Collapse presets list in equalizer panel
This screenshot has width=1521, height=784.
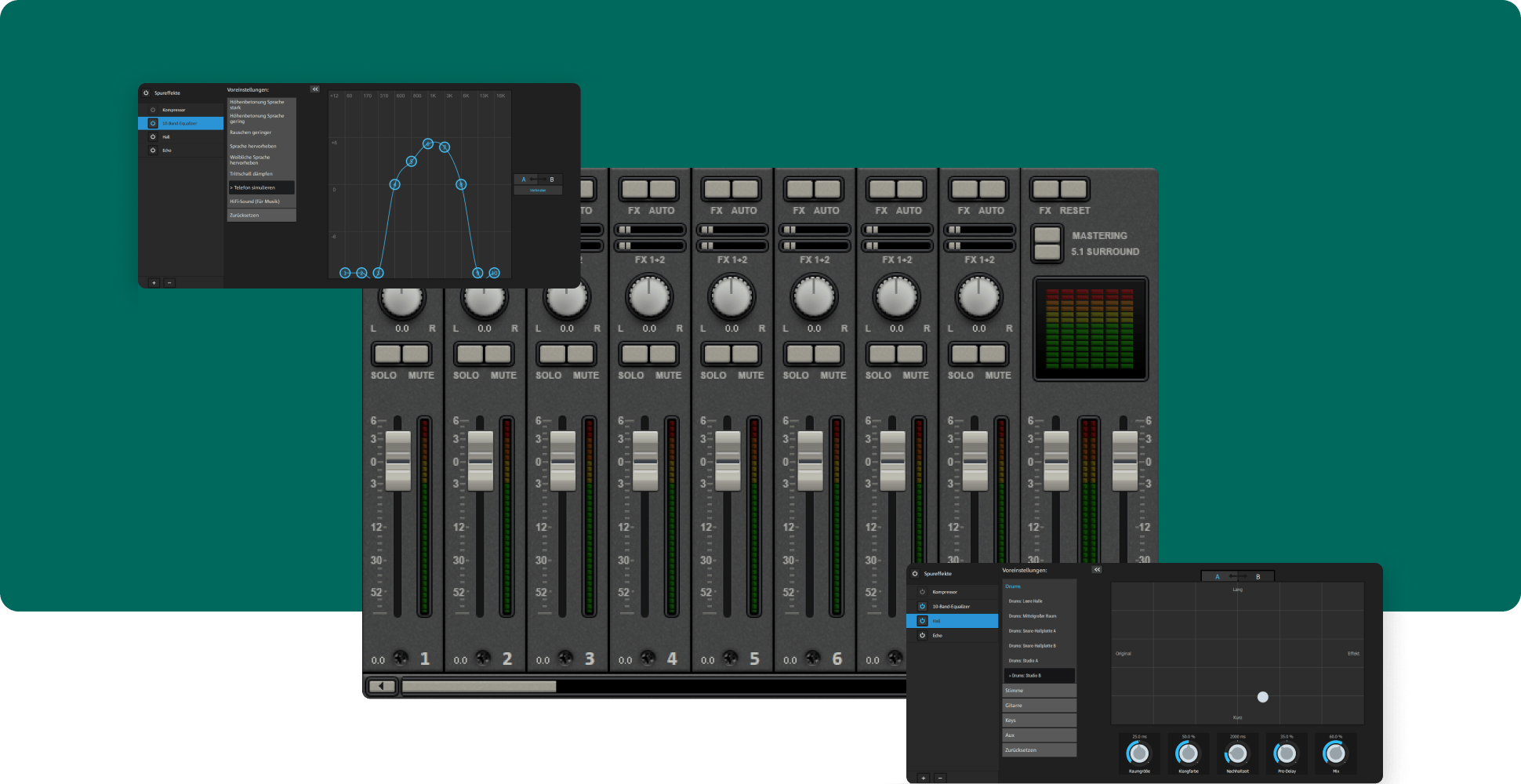(x=315, y=89)
